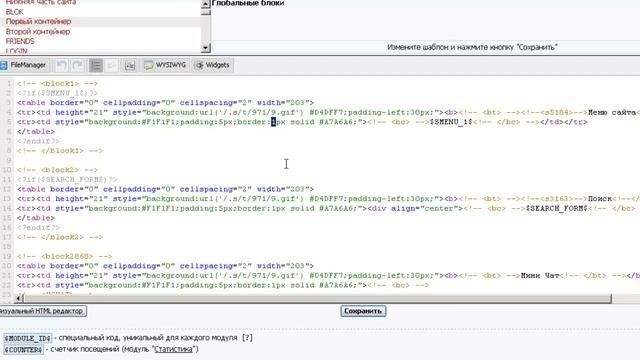Select Первый контейнер in the list
The width and height of the screenshot is (640, 360).
tap(38, 22)
